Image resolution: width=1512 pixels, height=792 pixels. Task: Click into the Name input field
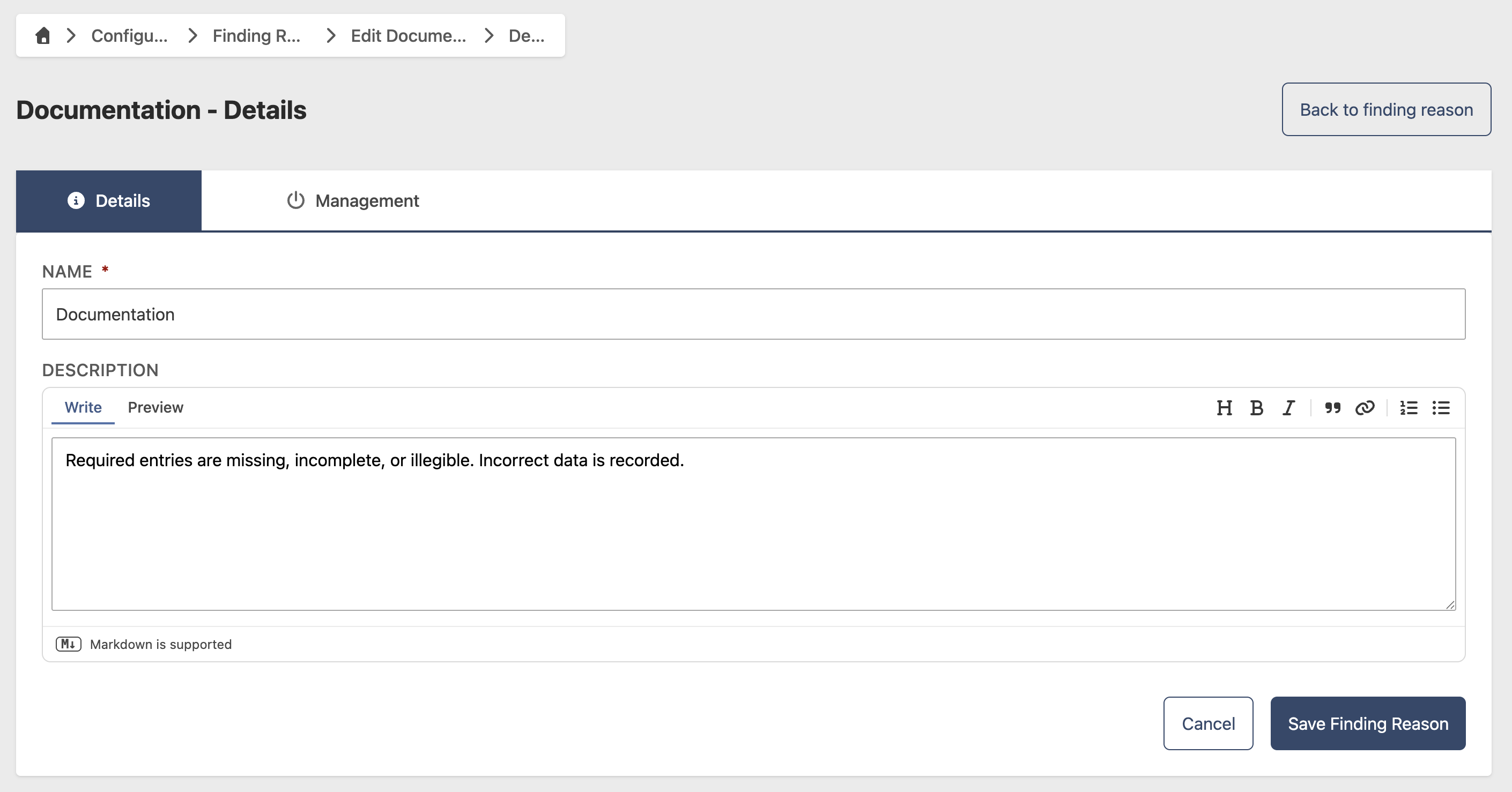coord(754,314)
